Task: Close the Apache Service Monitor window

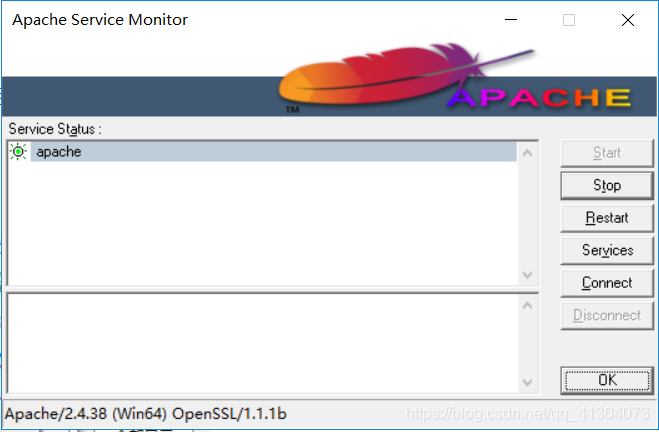Action: click(x=628, y=20)
